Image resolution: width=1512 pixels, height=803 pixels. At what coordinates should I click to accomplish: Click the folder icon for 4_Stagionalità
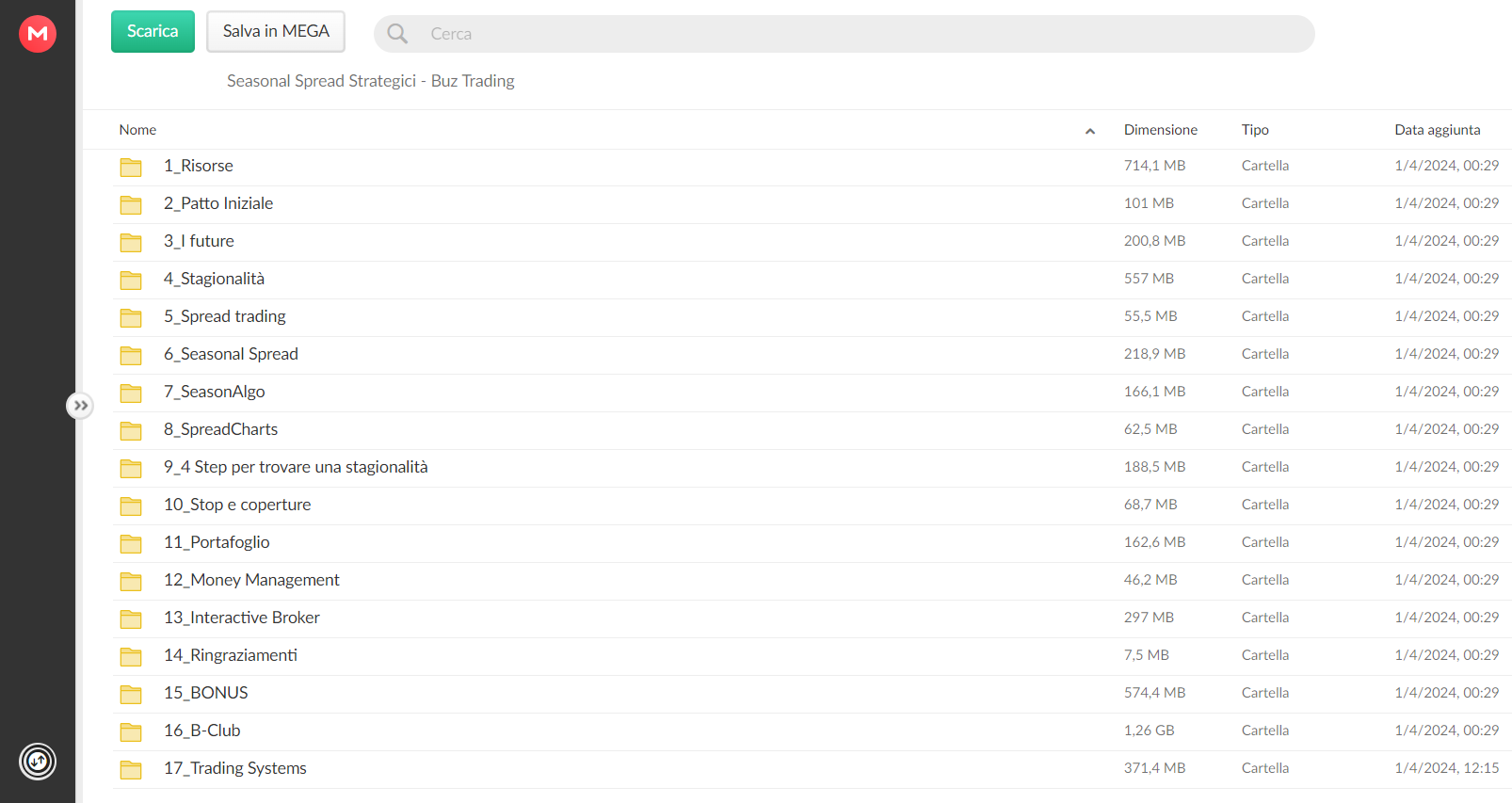click(x=131, y=280)
